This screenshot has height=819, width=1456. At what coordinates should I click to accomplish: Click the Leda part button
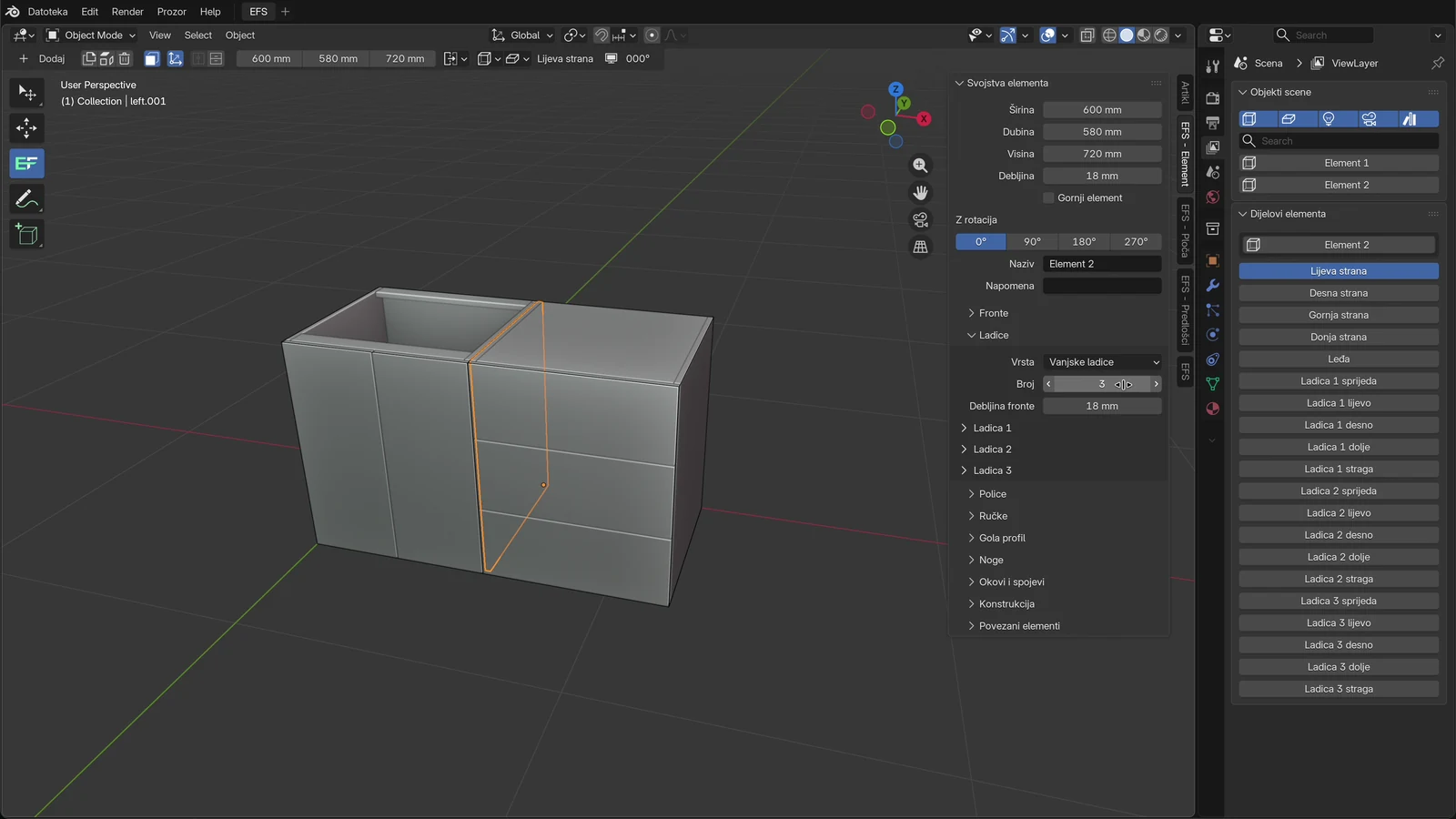1339,359
